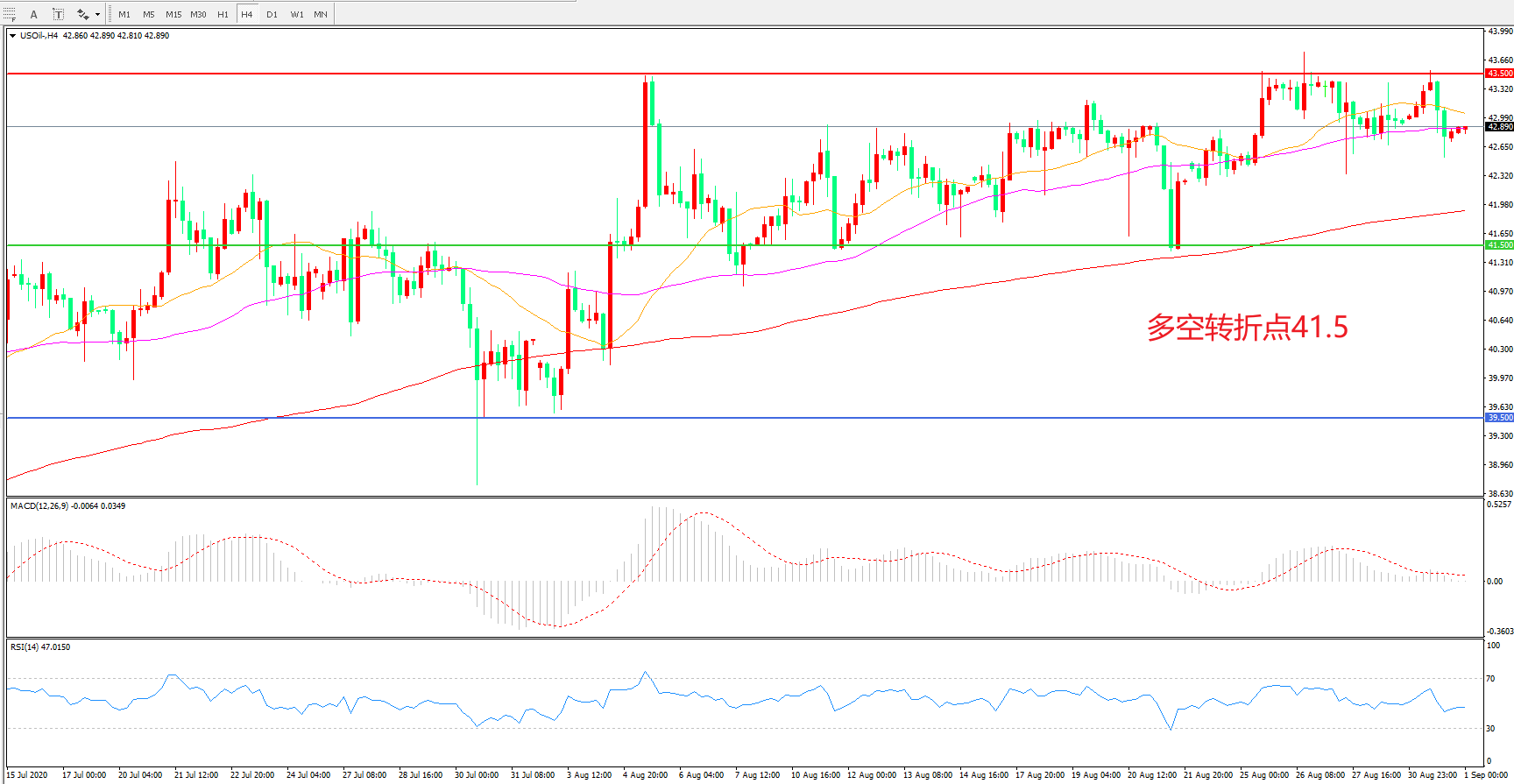Click the Arrows objects icon
This screenshot has width=1514, height=784.
click(83, 14)
